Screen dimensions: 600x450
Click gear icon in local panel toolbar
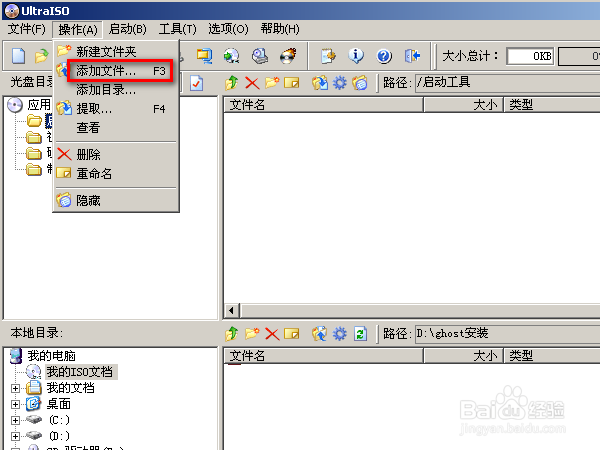tap(340, 334)
